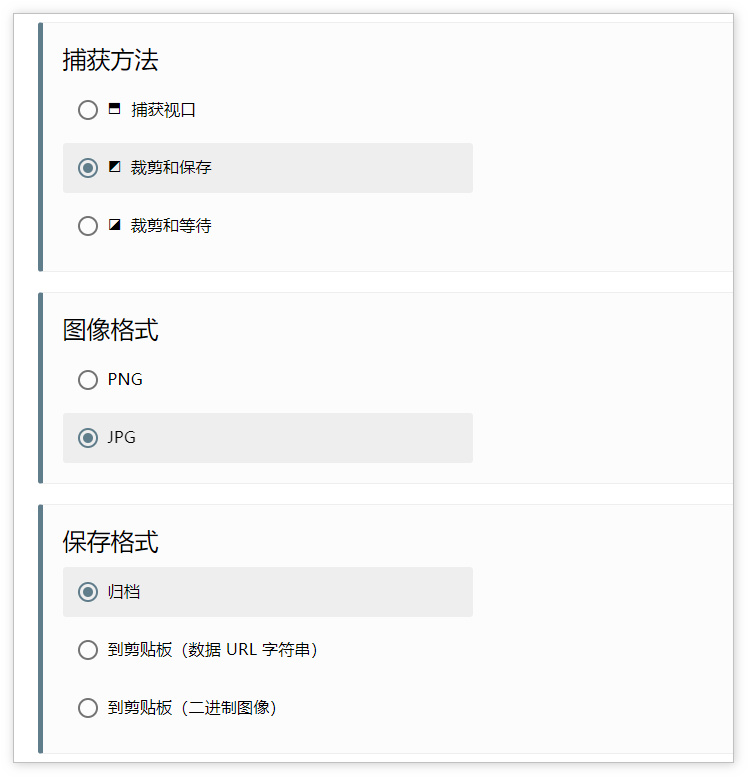This screenshot has width=748, height=777.
Task: Click the 图像格式 section heading
Action: (110, 330)
